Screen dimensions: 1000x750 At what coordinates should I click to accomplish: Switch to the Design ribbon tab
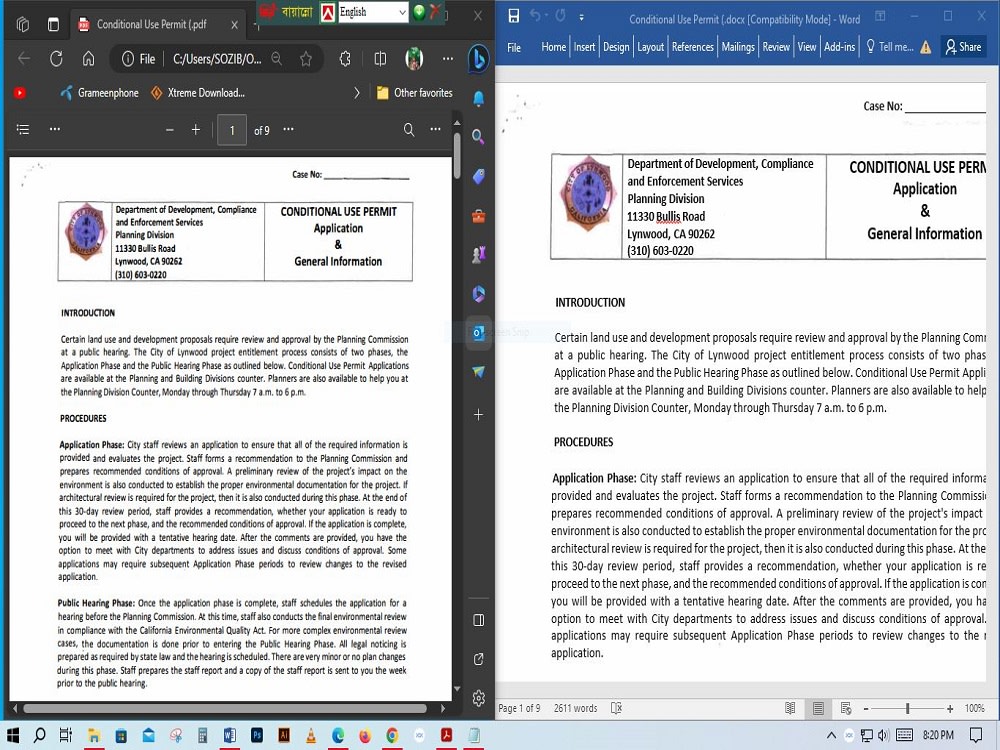[x=616, y=47]
